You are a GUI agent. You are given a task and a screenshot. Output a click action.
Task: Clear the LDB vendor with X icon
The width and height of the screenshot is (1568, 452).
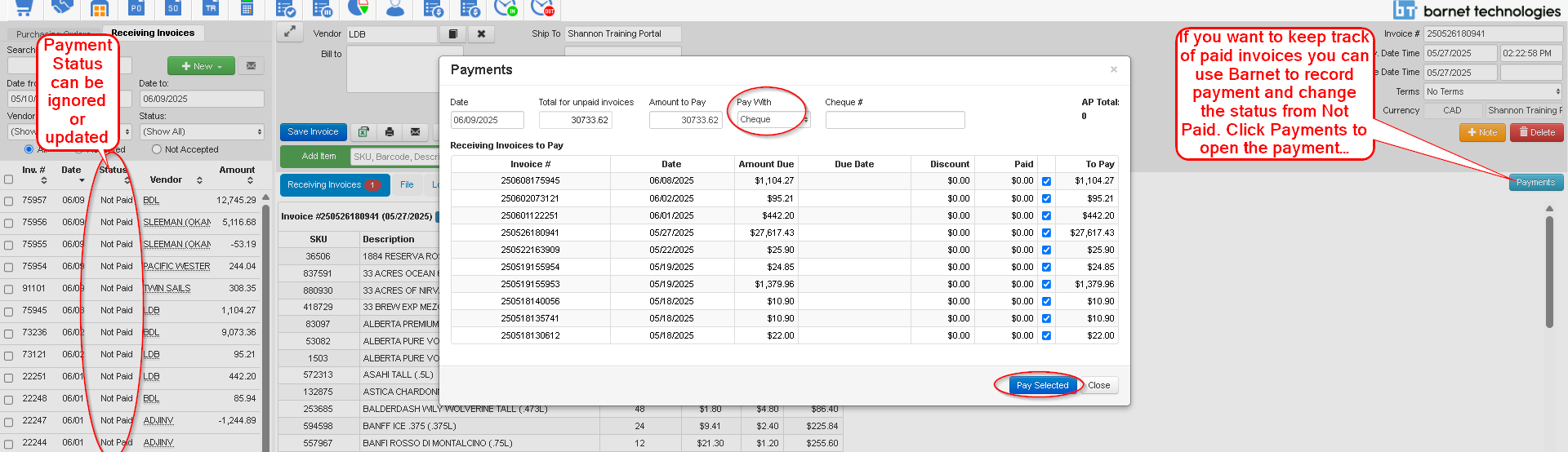(x=482, y=34)
